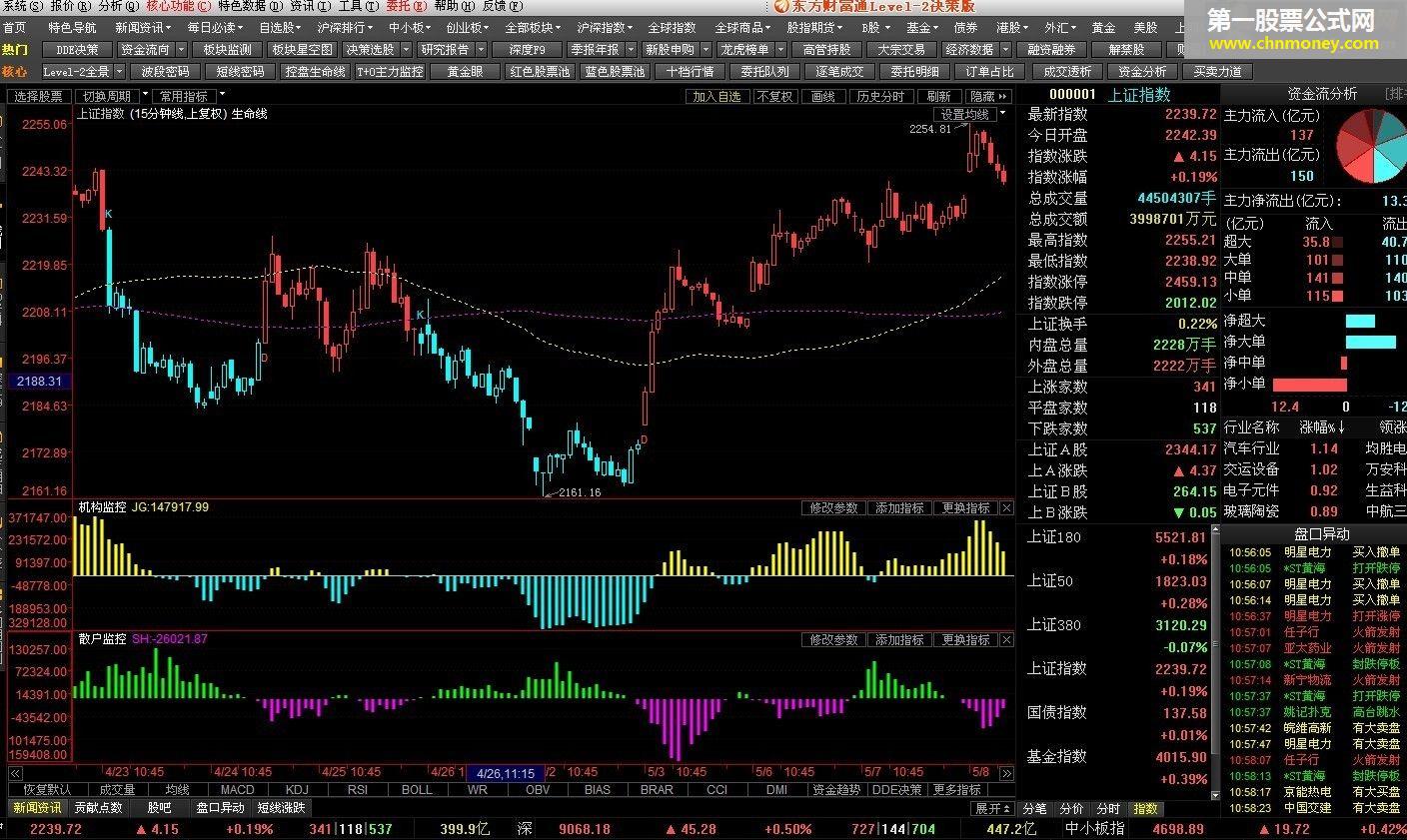Viewport: 1407px width, 840px height.
Task: Close the 散户监控 indicator panel
Action: tap(1006, 639)
